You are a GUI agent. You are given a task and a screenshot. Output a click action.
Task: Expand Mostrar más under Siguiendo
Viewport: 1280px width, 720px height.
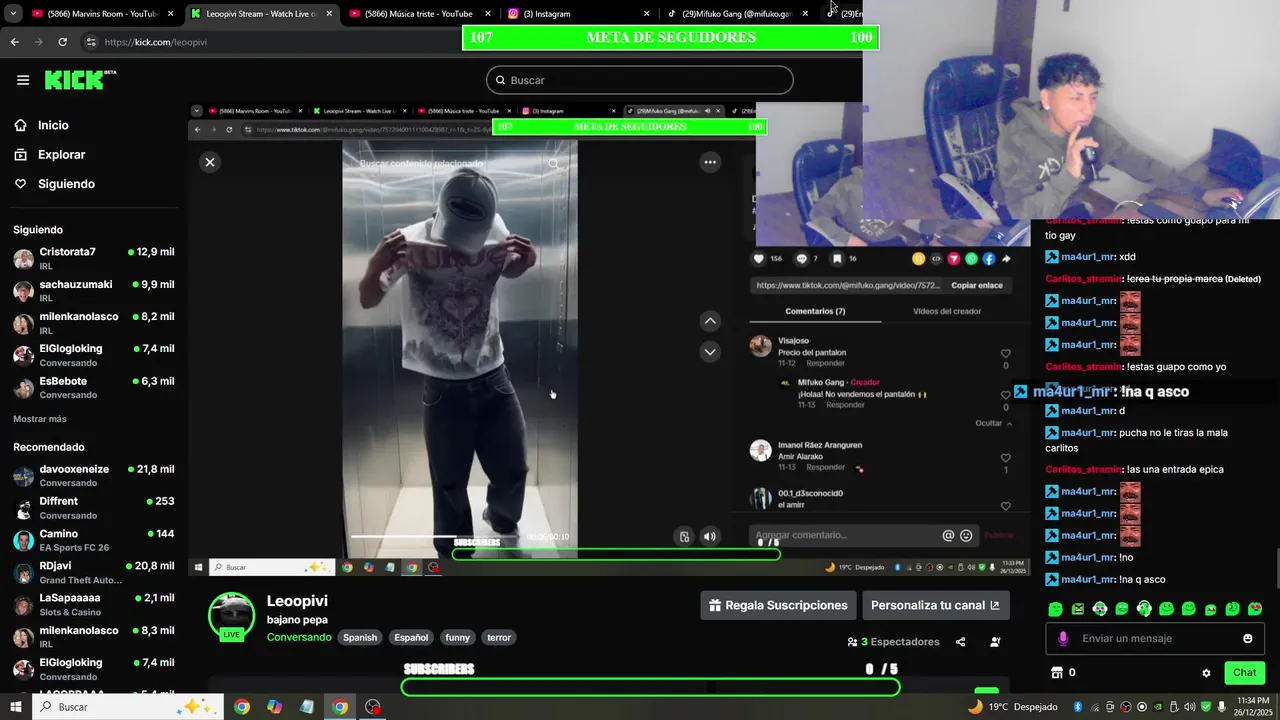click(x=40, y=419)
